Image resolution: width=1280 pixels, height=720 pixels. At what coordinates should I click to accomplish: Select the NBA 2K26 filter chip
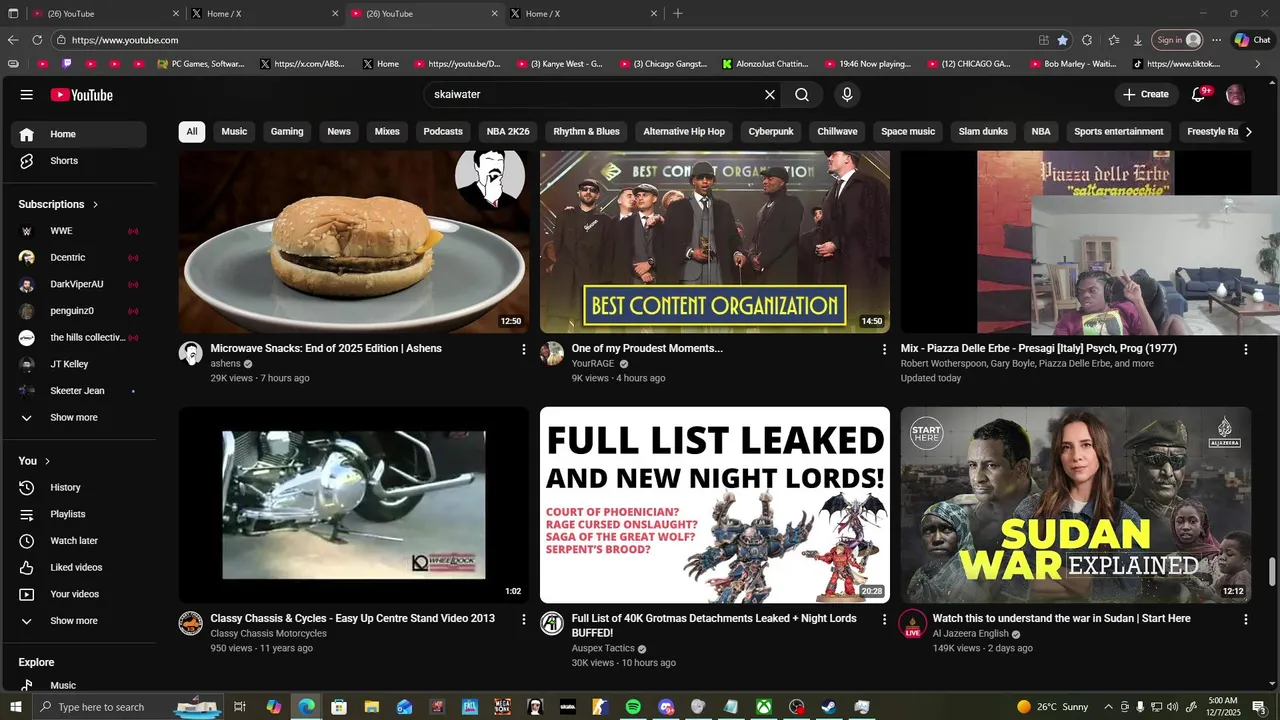click(508, 132)
